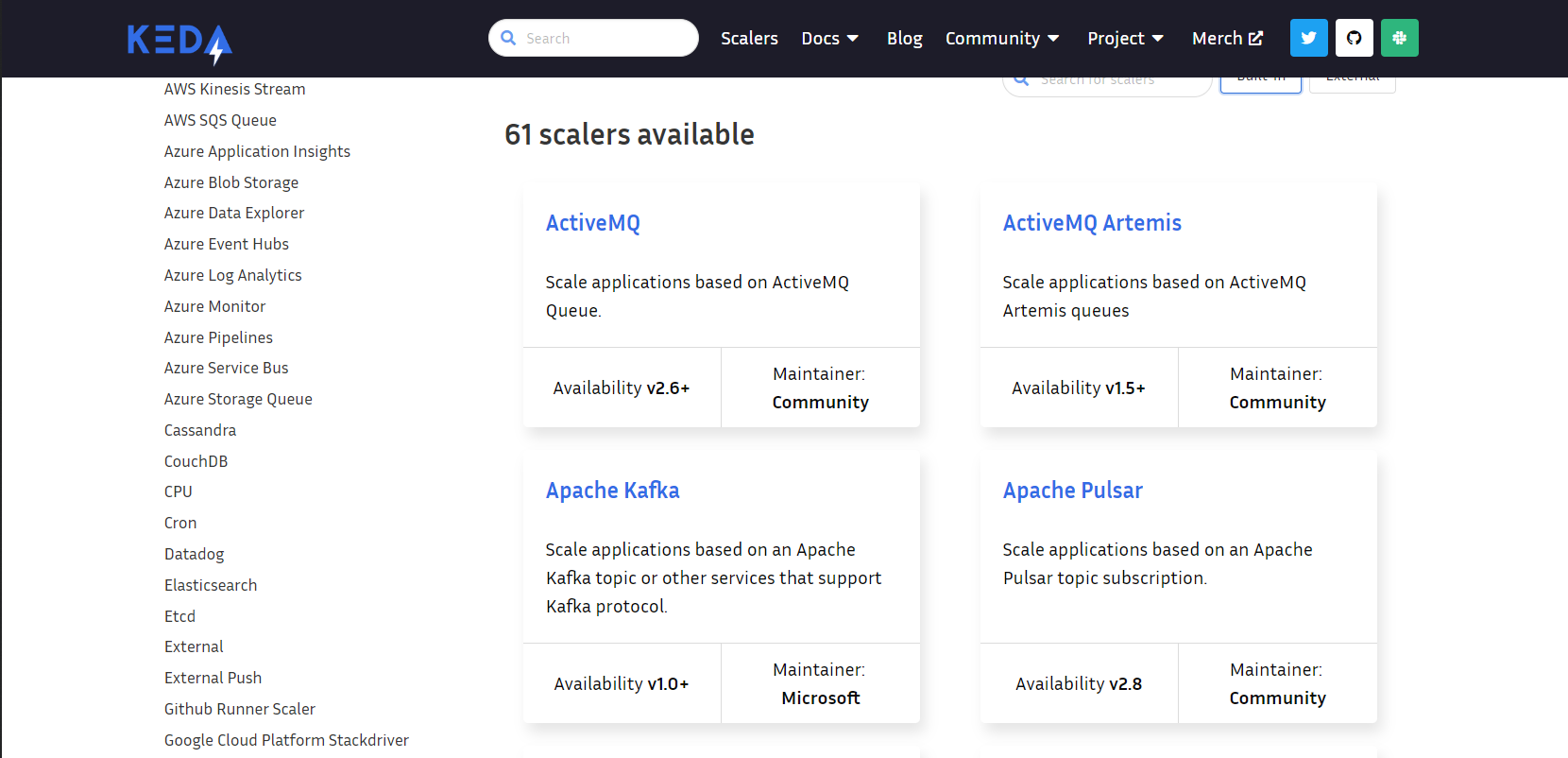Open the ActiveMQ Artemis scaler link
Image resolution: width=1568 pixels, height=758 pixels.
1092,223
